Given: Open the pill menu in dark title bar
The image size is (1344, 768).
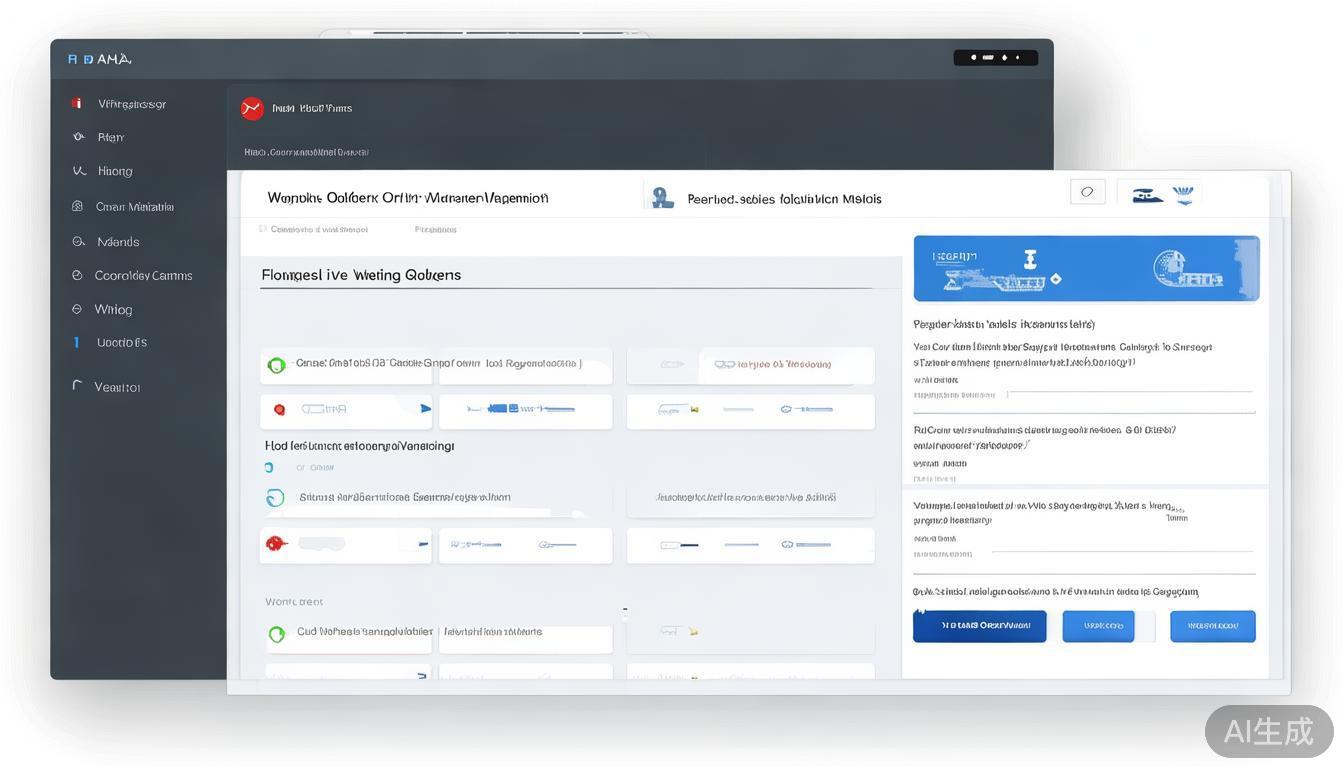Looking at the screenshot, I should [995, 58].
